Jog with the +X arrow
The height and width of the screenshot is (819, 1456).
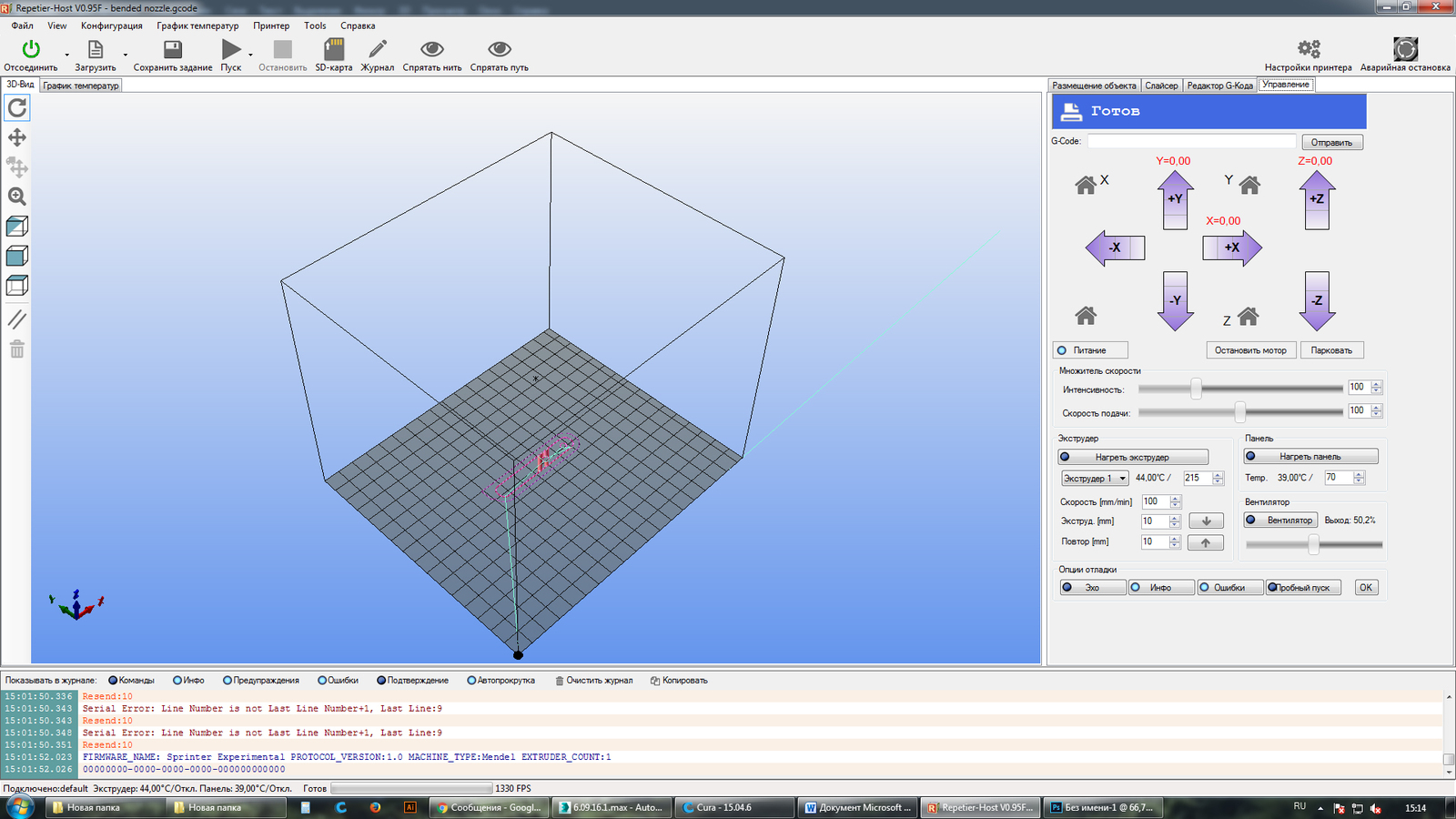(1232, 248)
